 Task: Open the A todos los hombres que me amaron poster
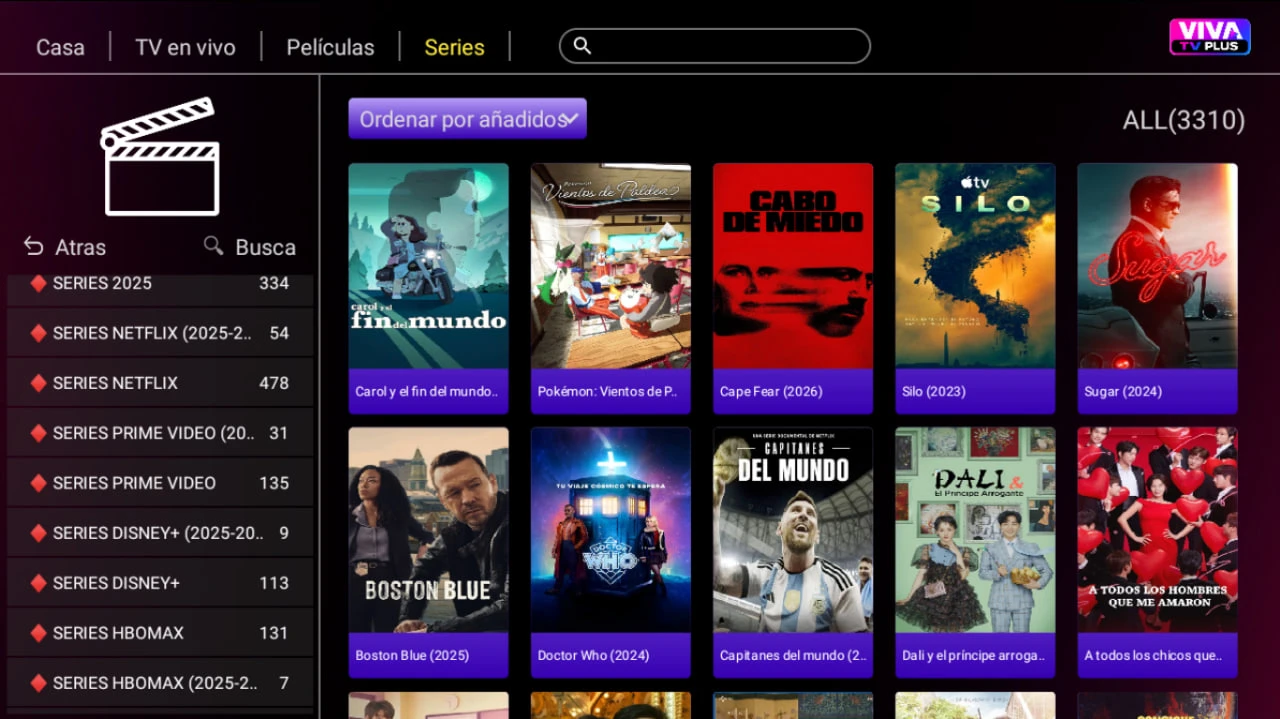1157,530
